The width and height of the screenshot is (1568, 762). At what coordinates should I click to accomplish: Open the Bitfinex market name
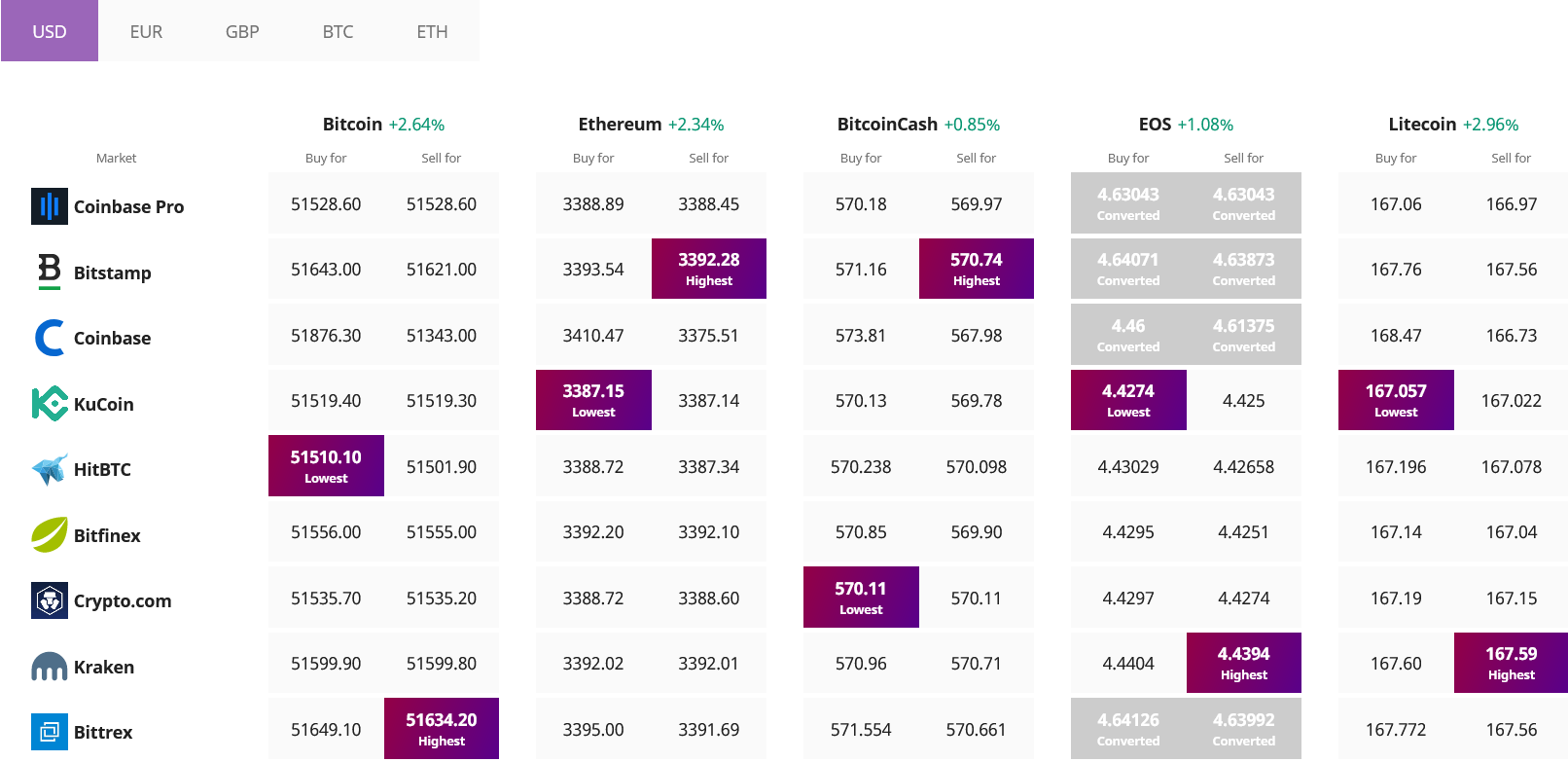pos(107,535)
